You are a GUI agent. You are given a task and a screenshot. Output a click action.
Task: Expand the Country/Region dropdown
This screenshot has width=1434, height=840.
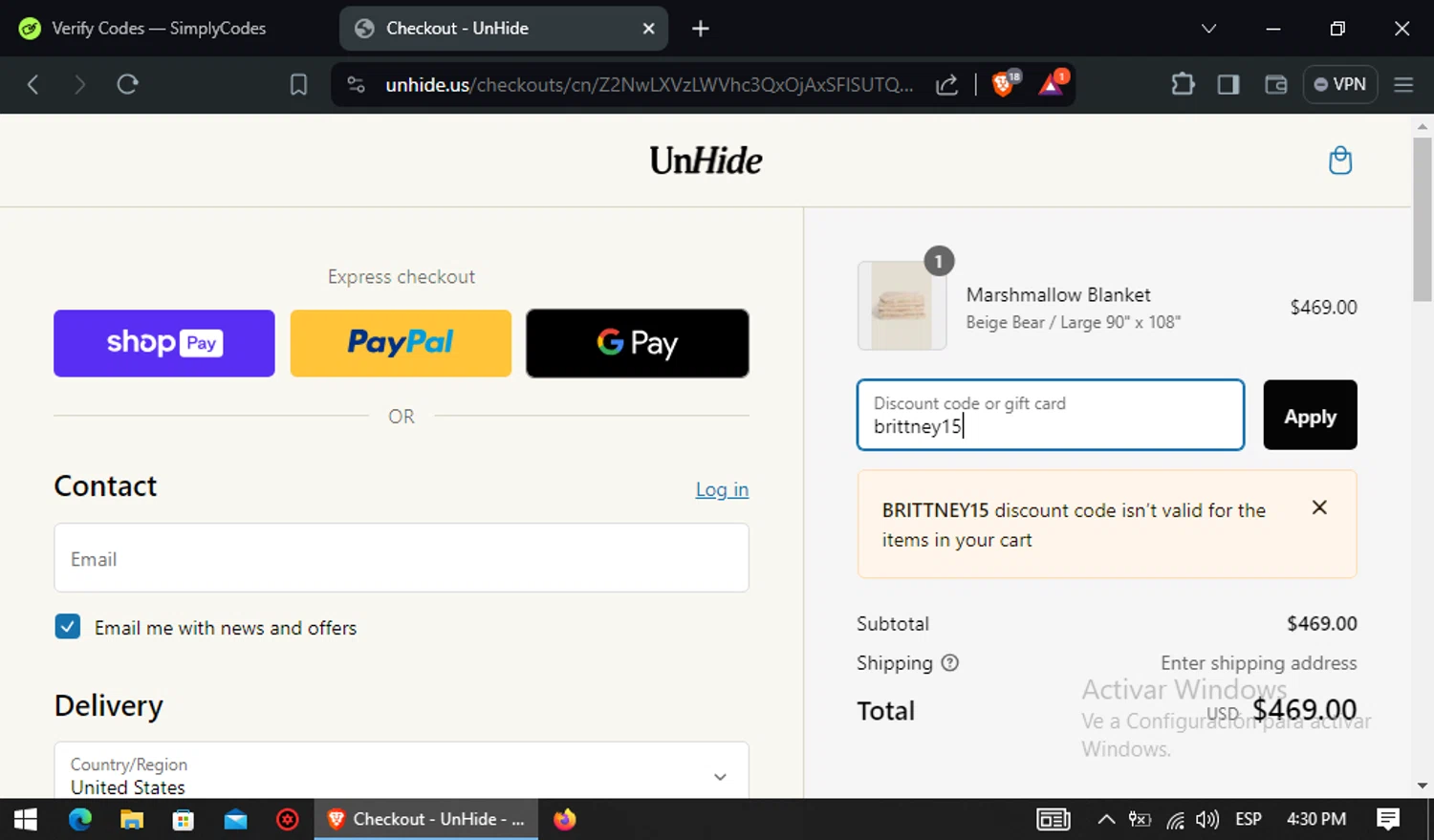(x=402, y=775)
